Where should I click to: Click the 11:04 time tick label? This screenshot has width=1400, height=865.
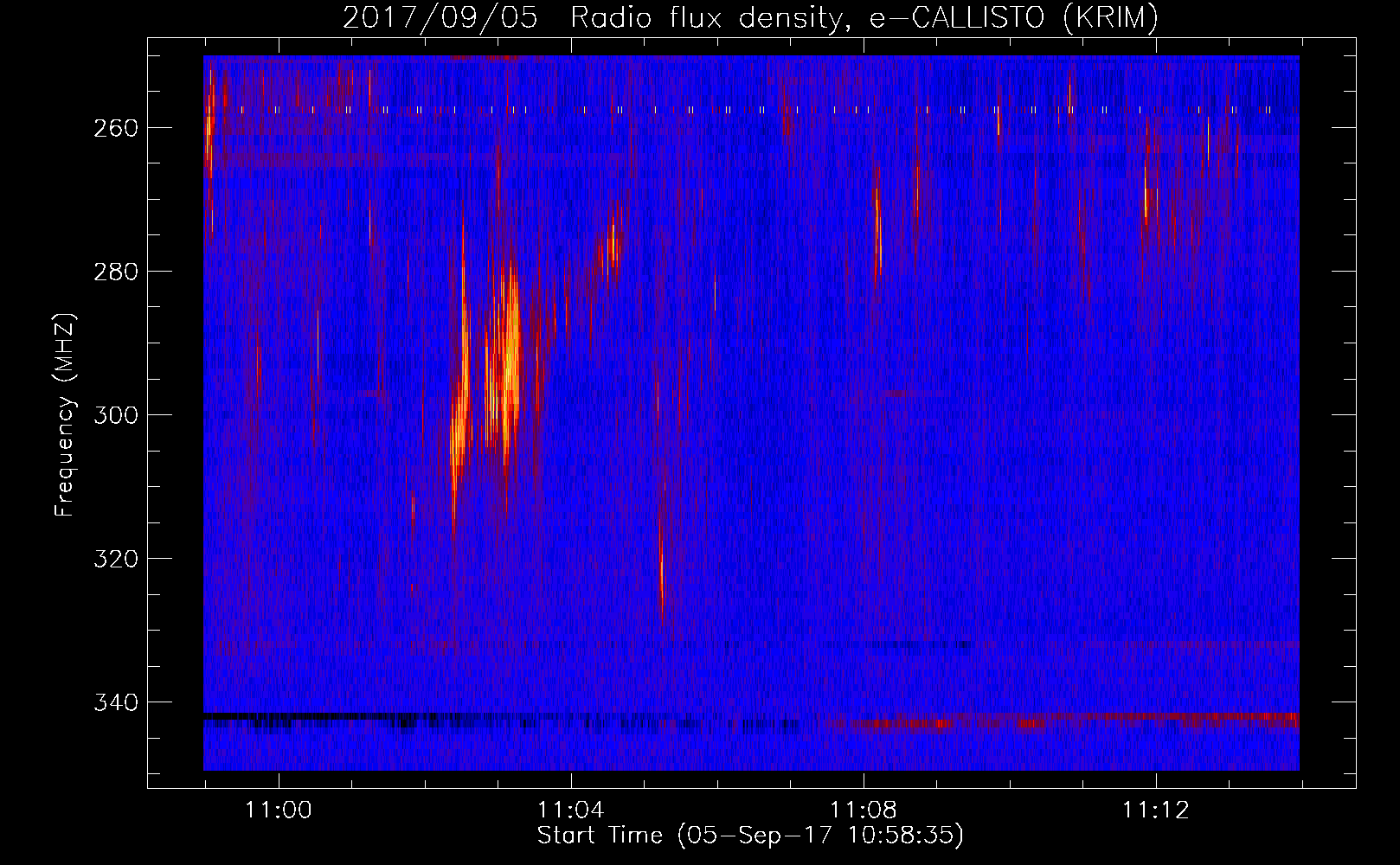[571, 811]
